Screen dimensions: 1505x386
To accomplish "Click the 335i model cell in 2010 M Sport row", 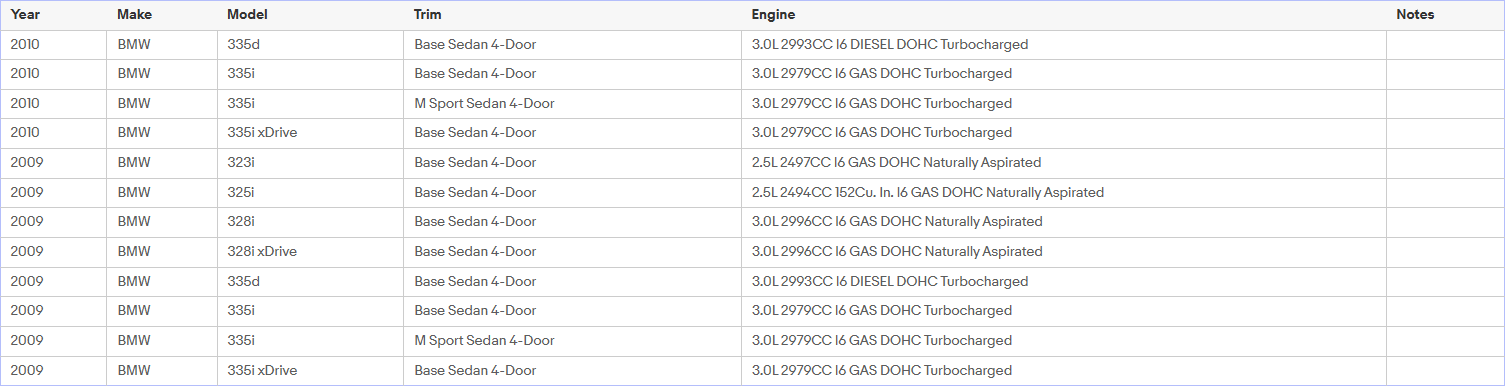I will pos(310,103).
